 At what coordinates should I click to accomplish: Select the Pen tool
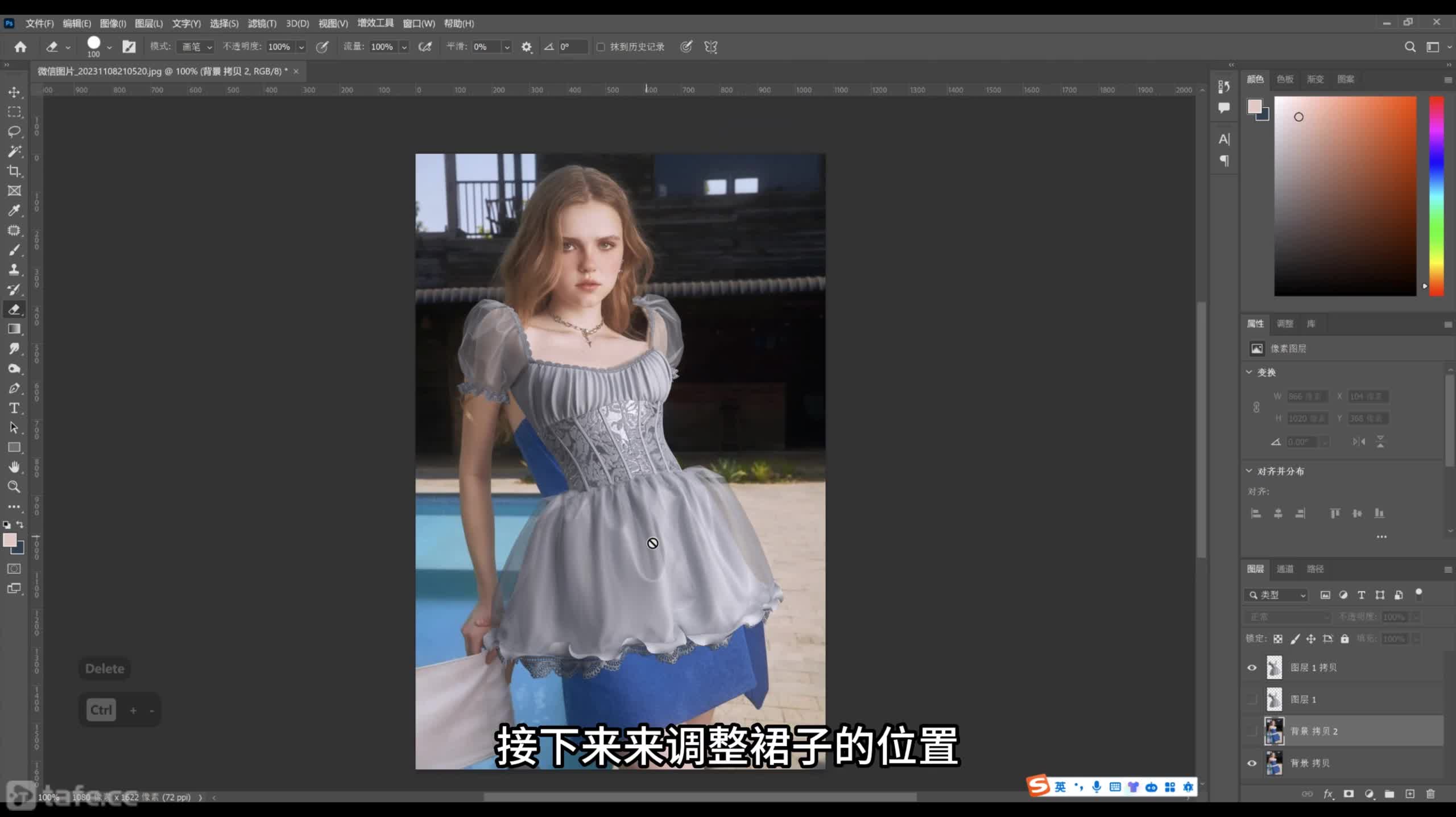(x=14, y=388)
